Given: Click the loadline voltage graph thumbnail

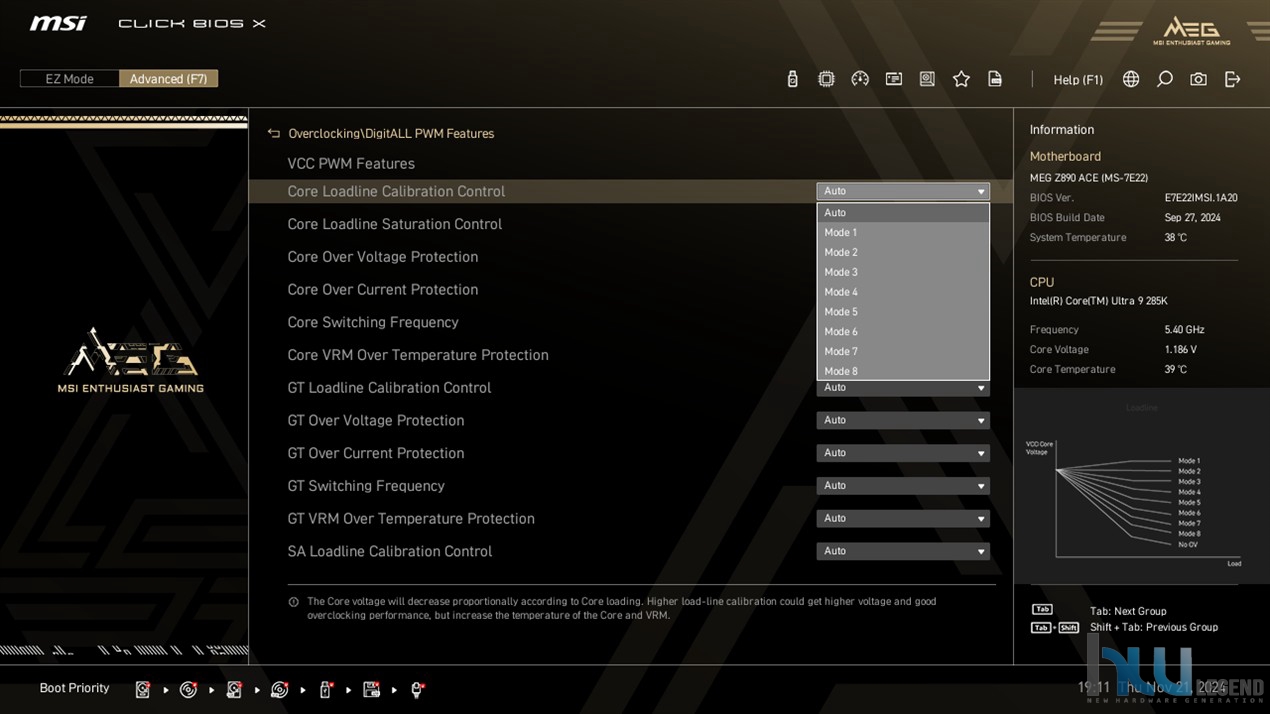Looking at the screenshot, I should click(x=1142, y=488).
